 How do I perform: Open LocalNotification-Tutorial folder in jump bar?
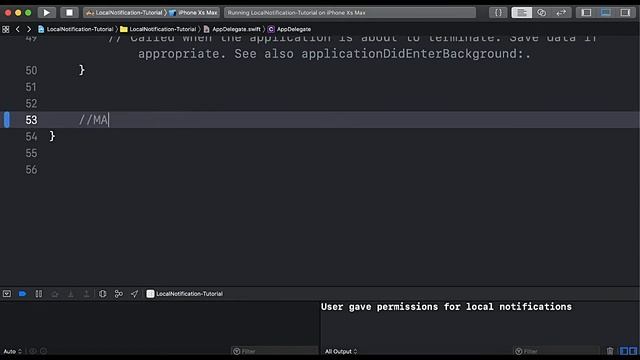[x=158, y=29]
